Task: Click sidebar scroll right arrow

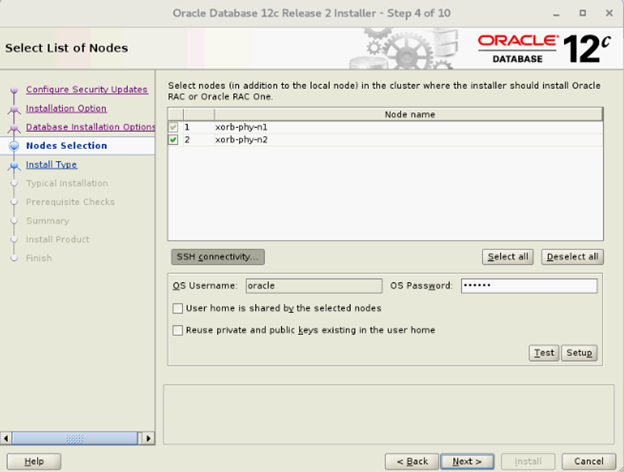Action: click(148, 439)
